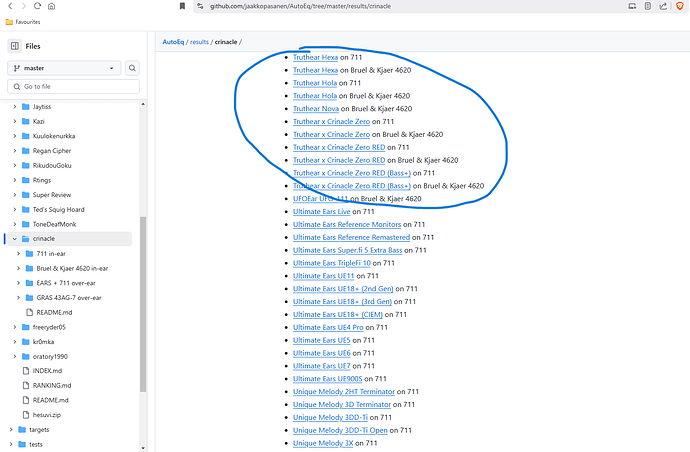690x452 pixels.
Task: Click results in the breadcrumb
Action: tap(199, 42)
